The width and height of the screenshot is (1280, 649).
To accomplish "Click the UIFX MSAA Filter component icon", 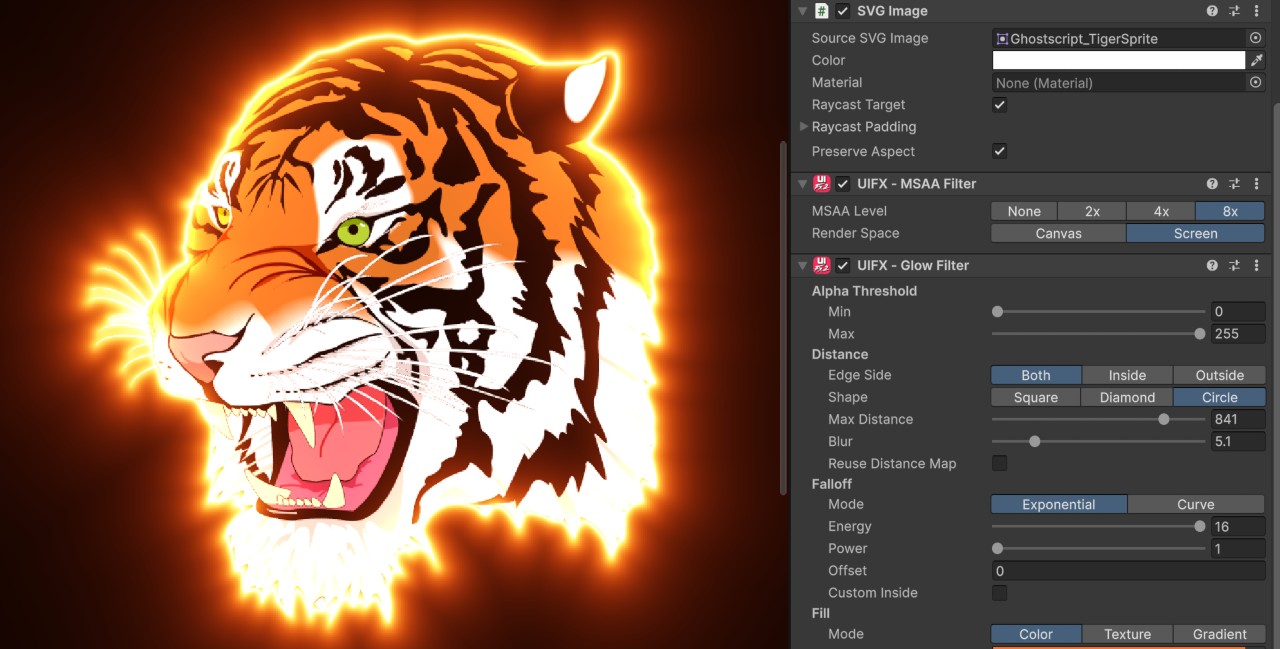I will (x=822, y=184).
